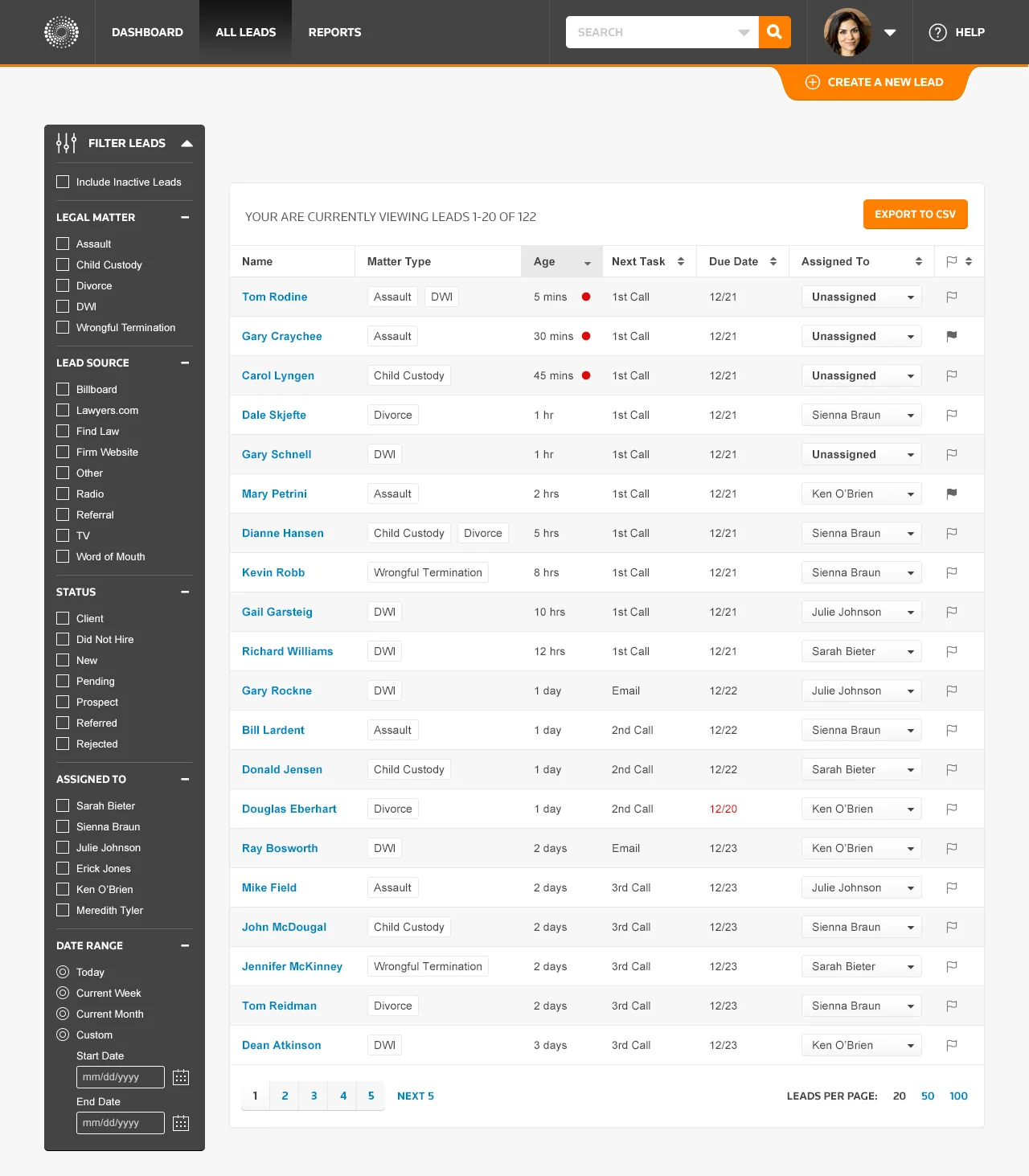Click the search magnifying glass icon

point(774,32)
